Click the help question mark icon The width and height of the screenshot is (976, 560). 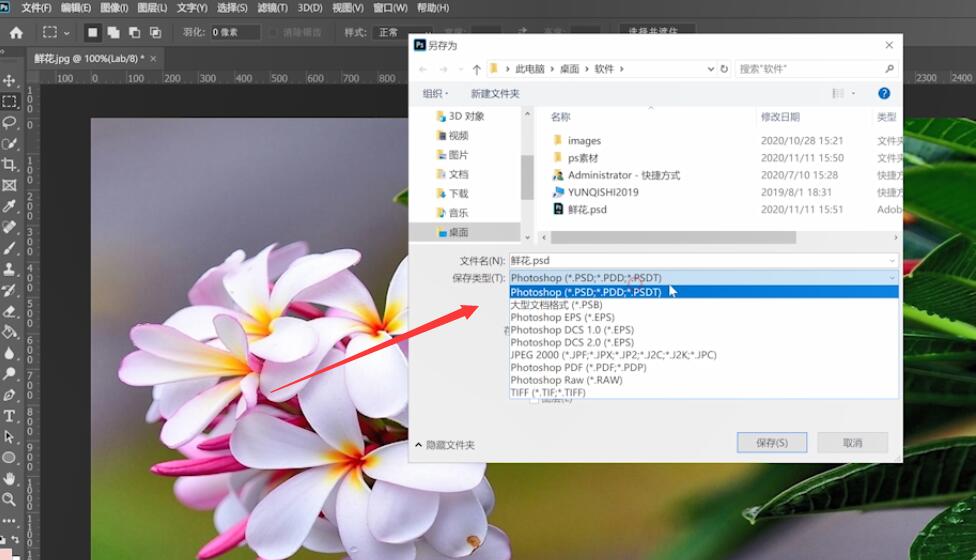click(x=884, y=93)
